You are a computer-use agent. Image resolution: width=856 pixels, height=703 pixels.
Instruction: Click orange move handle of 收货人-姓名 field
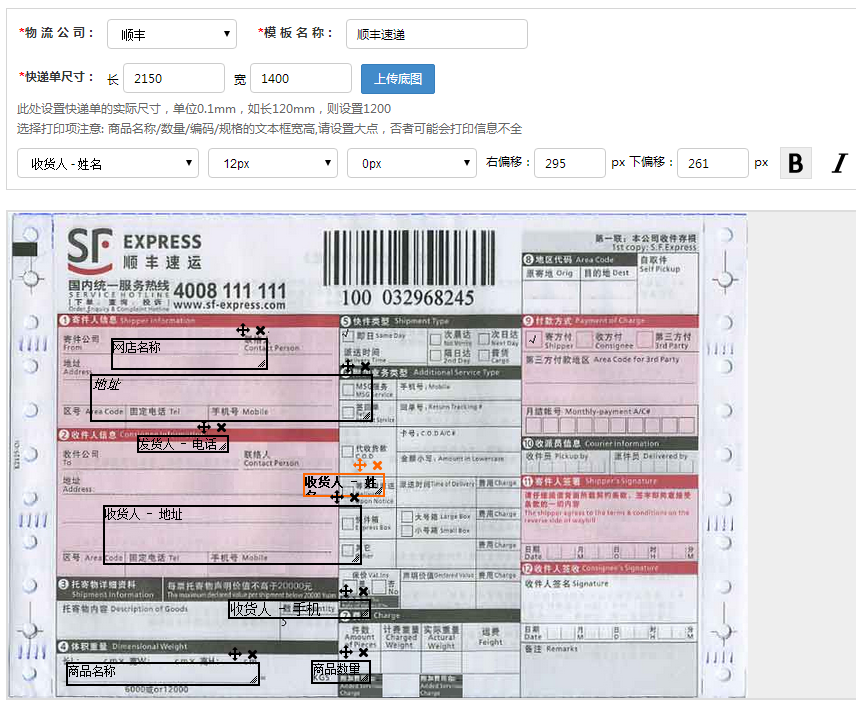coord(360,465)
